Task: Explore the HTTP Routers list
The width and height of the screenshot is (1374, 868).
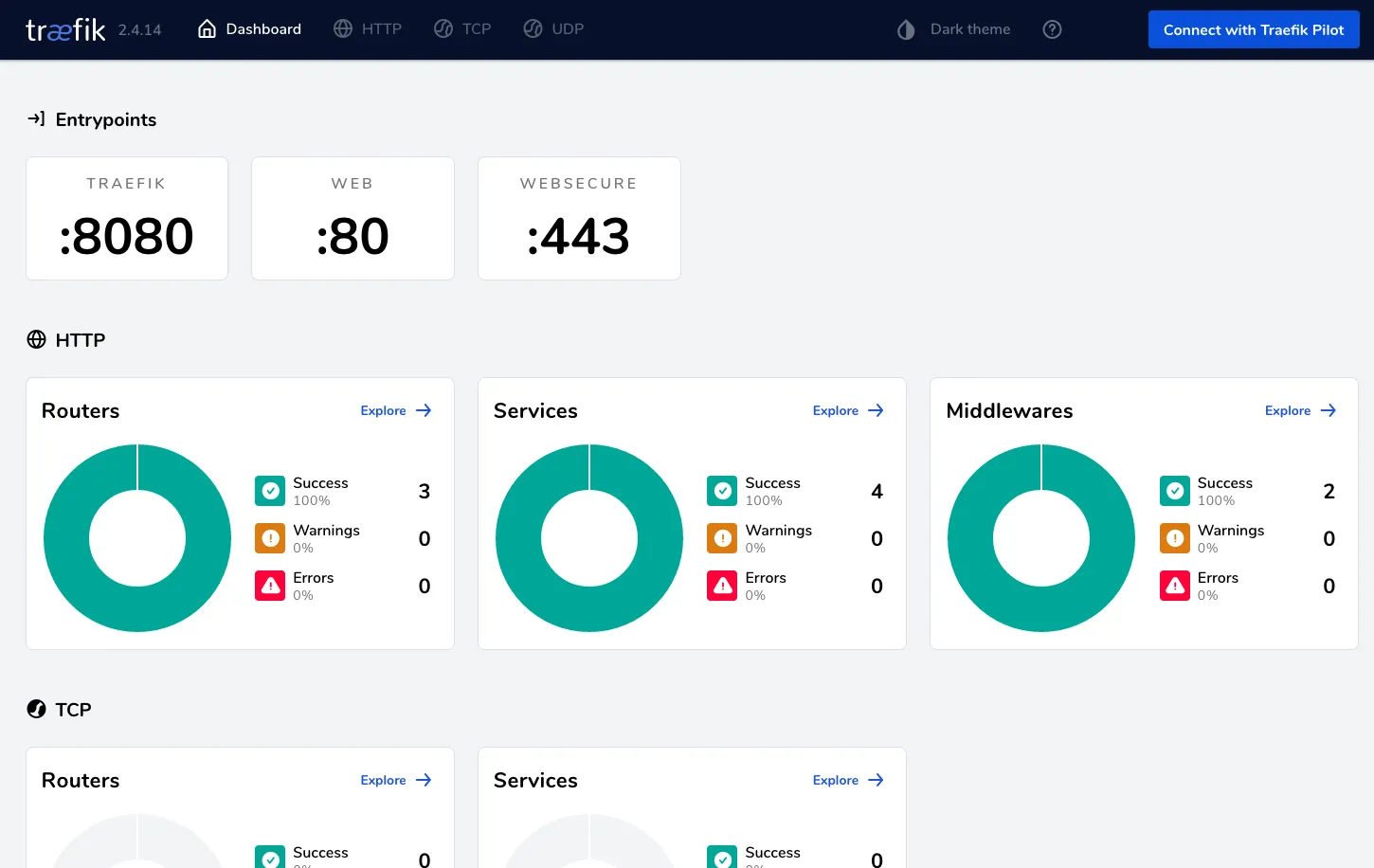Action: pos(395,410)
